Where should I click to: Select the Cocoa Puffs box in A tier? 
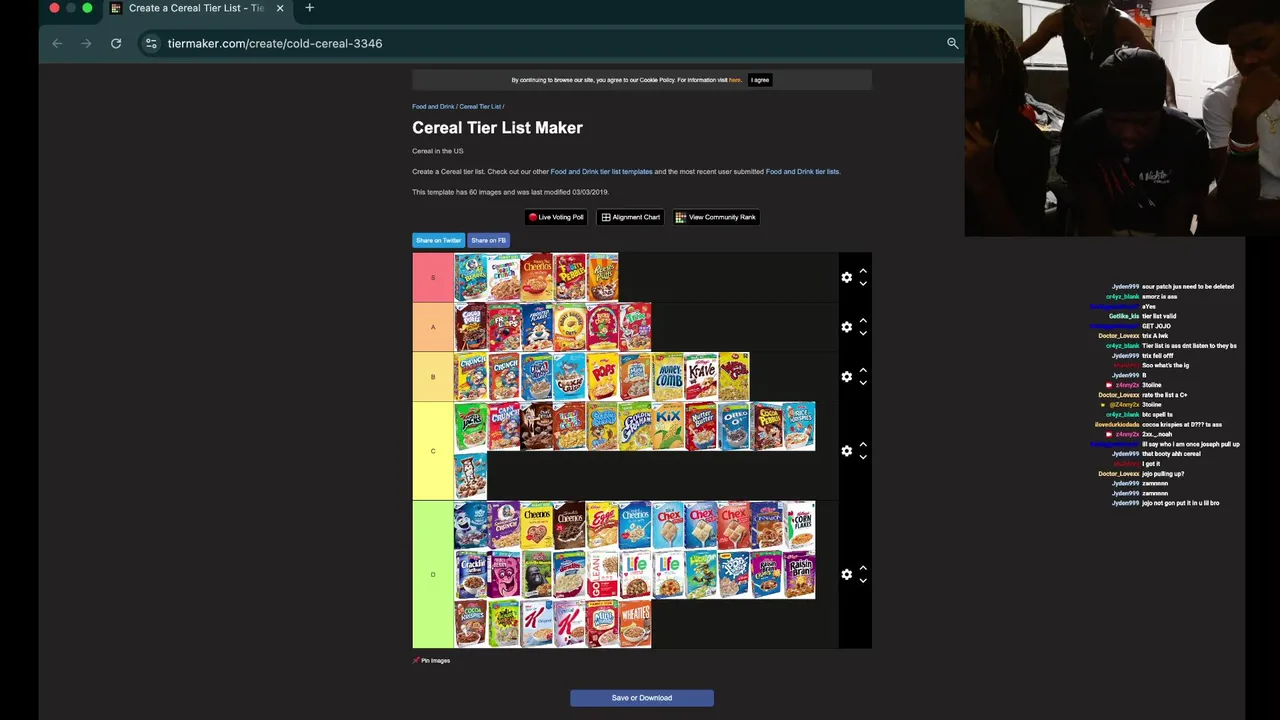[470, 327]
